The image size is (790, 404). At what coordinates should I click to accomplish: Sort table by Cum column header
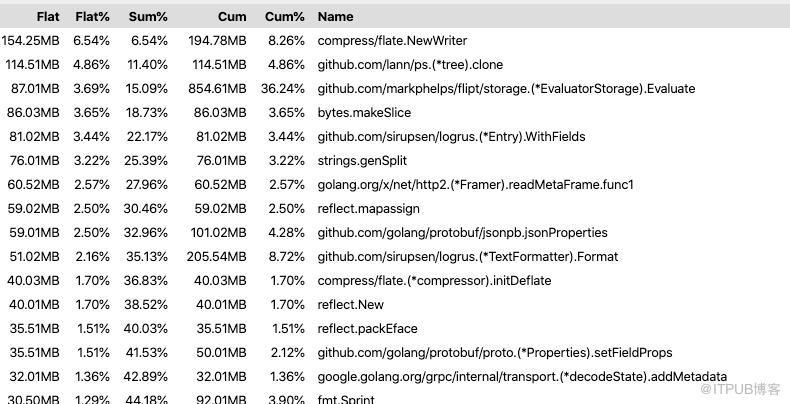(232, 17)
